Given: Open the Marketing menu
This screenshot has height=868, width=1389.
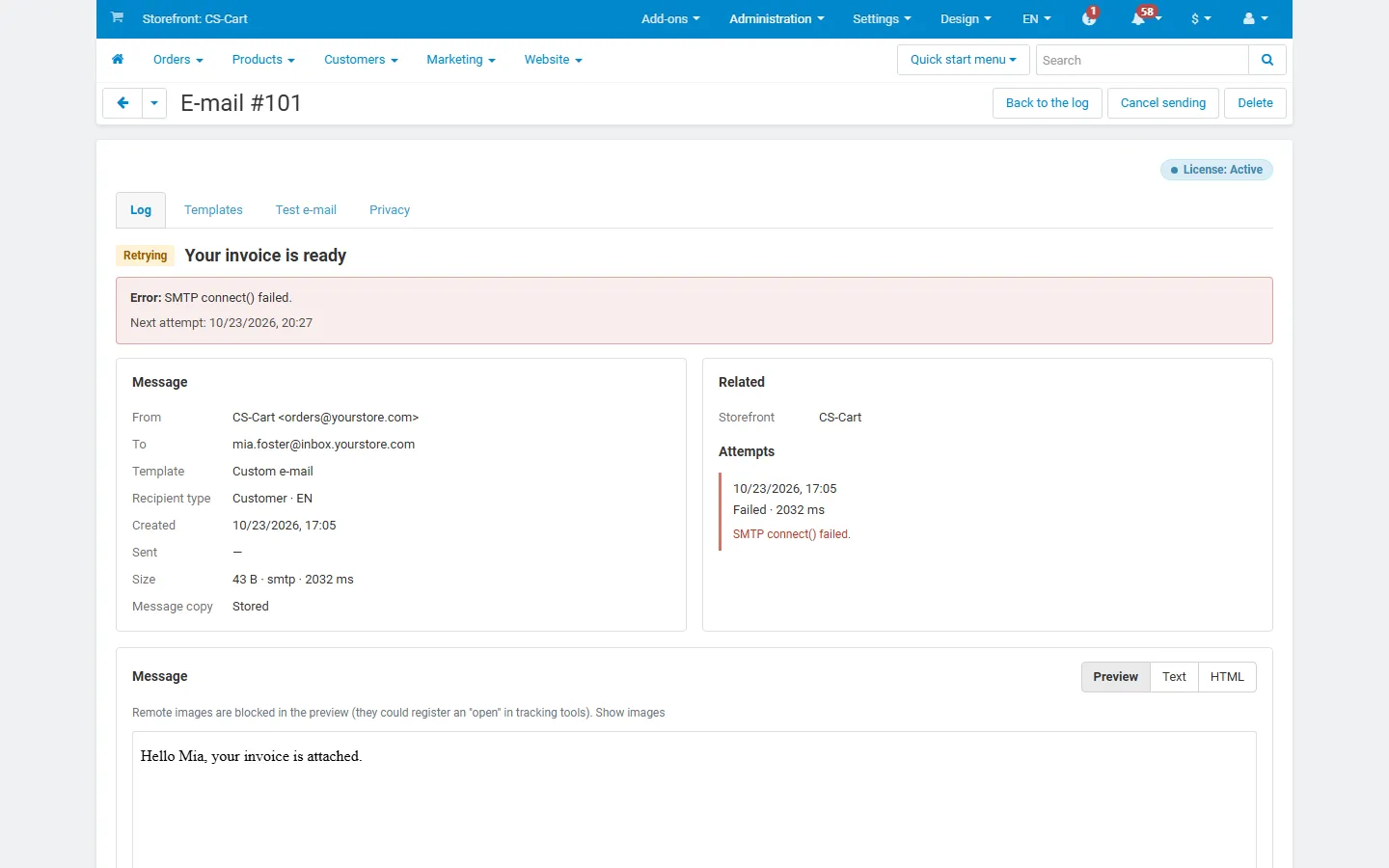Looking at the screenshot, I should tap(461, 60).
